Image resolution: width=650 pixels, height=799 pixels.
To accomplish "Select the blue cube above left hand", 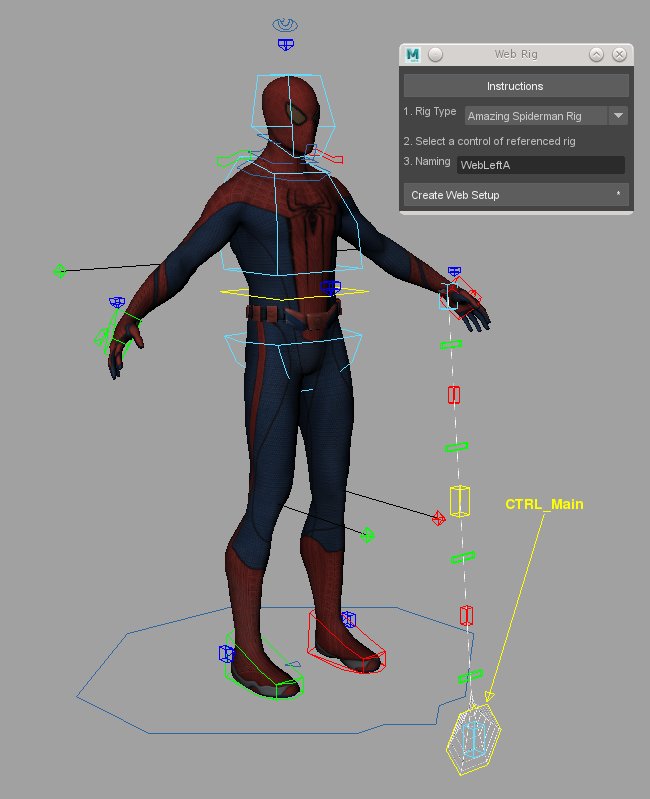I will click(454, 271).
